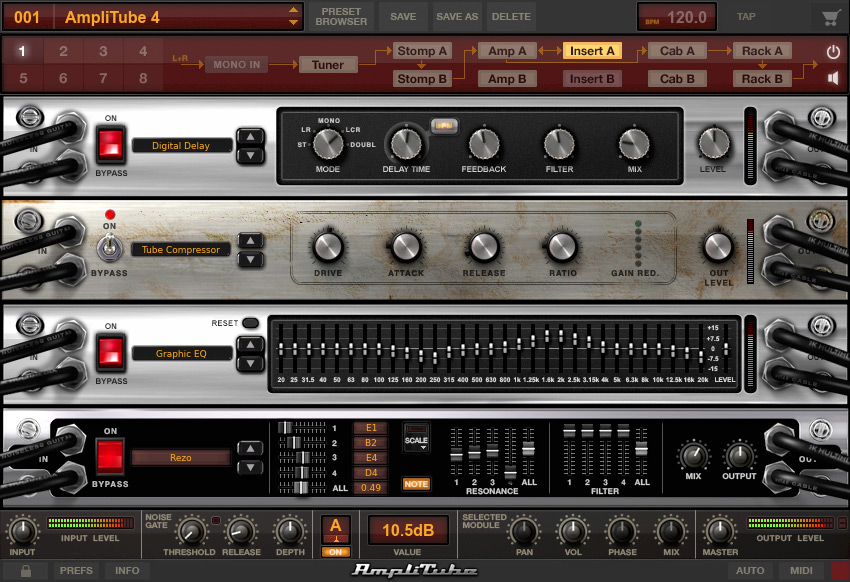850x582 pixels.
Task: Open the PRESET BROWSER
Action: 341,17
